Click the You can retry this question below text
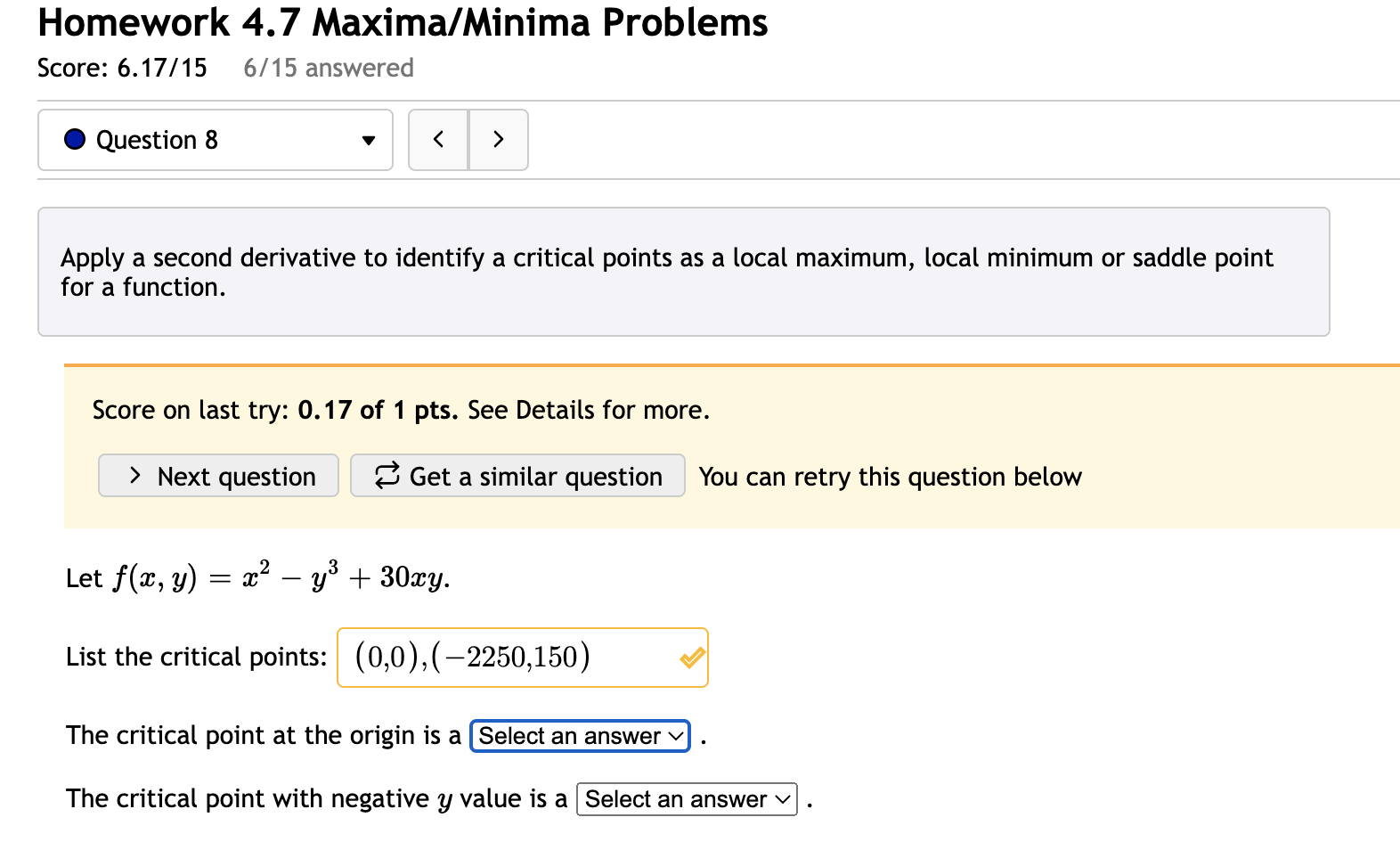This screenshot has width=1400, height=850. (x=890, y=476)
